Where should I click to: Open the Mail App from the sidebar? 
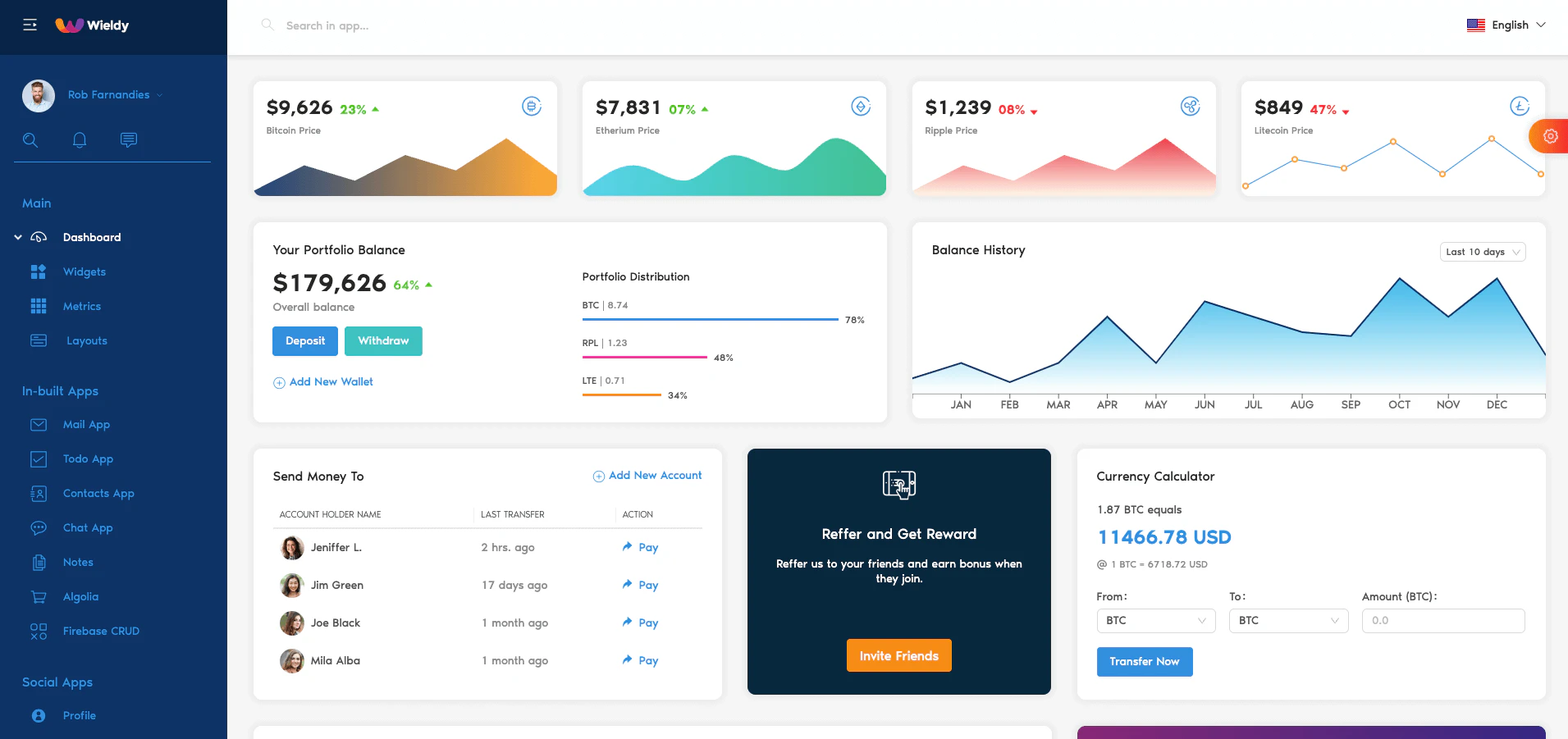tap(39, 424)
